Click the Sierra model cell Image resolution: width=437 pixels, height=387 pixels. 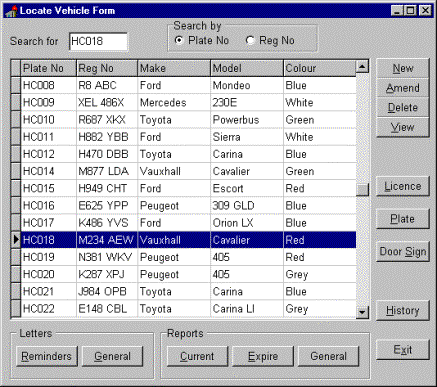coord(247,137)
